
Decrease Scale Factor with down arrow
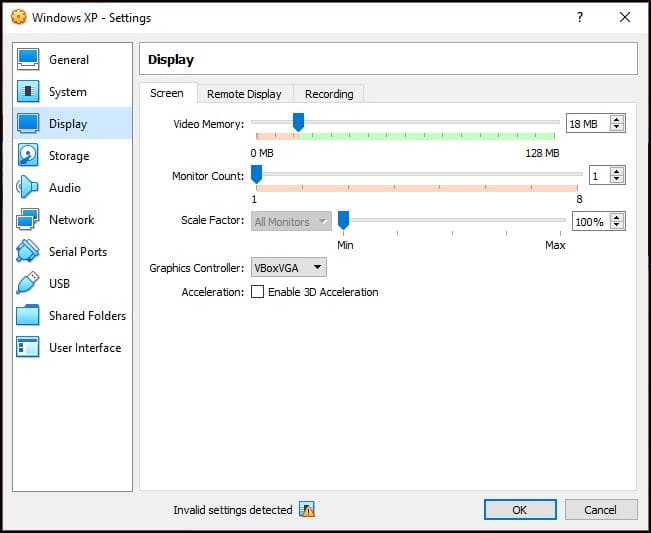point(617,226)
